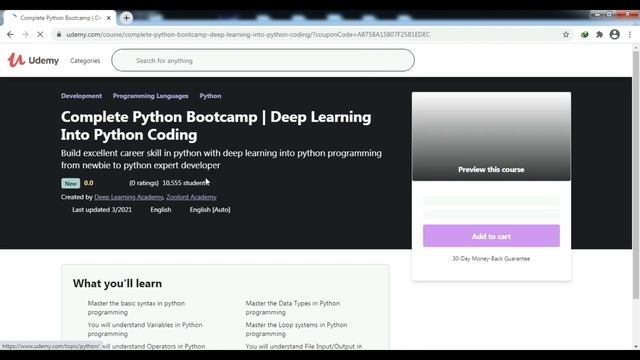Screen dimensions: 640x360
Task: Click the 0.0 rating value
Action: 89,183
